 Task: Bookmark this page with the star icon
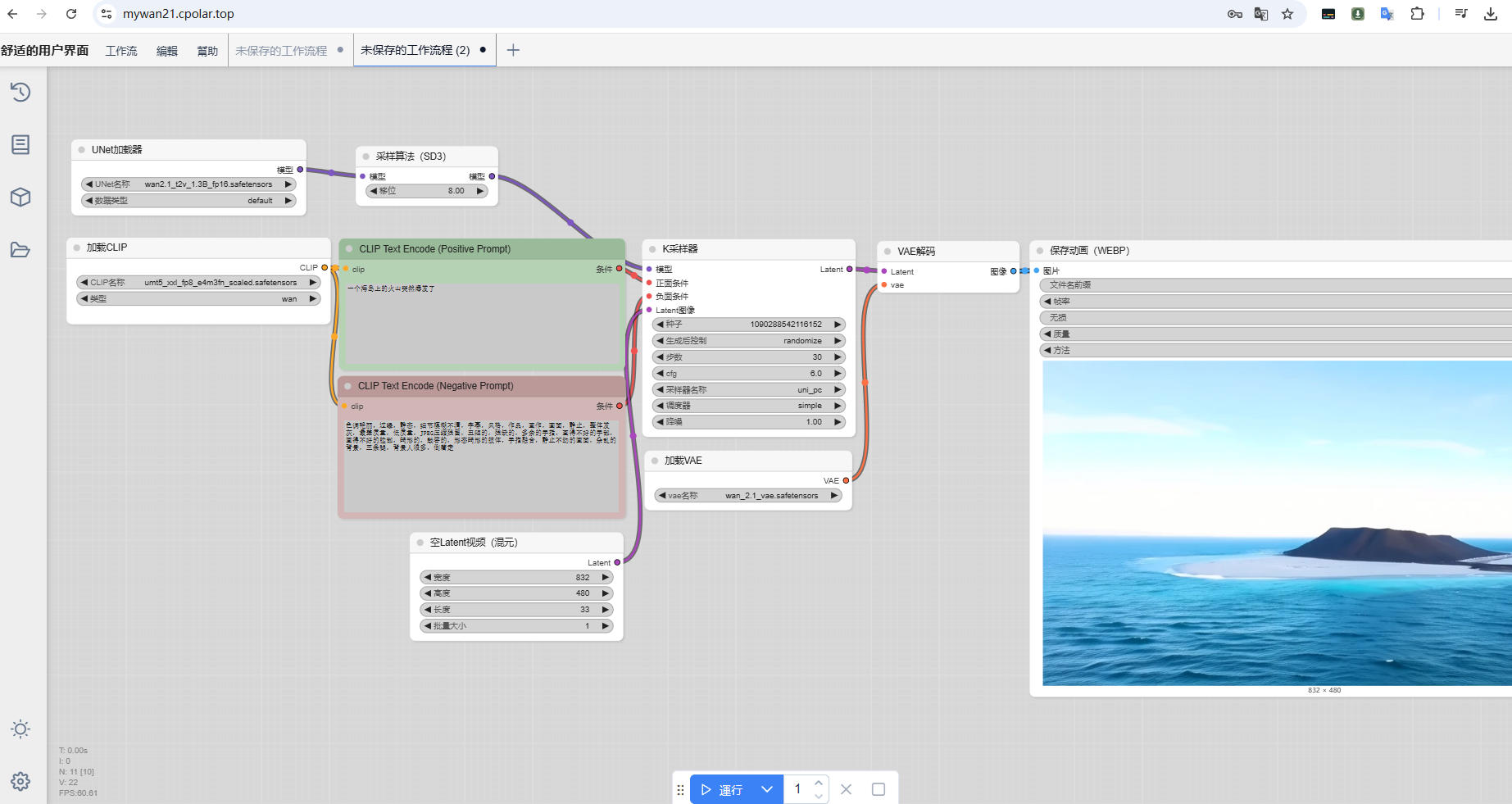click(1287, 14)
